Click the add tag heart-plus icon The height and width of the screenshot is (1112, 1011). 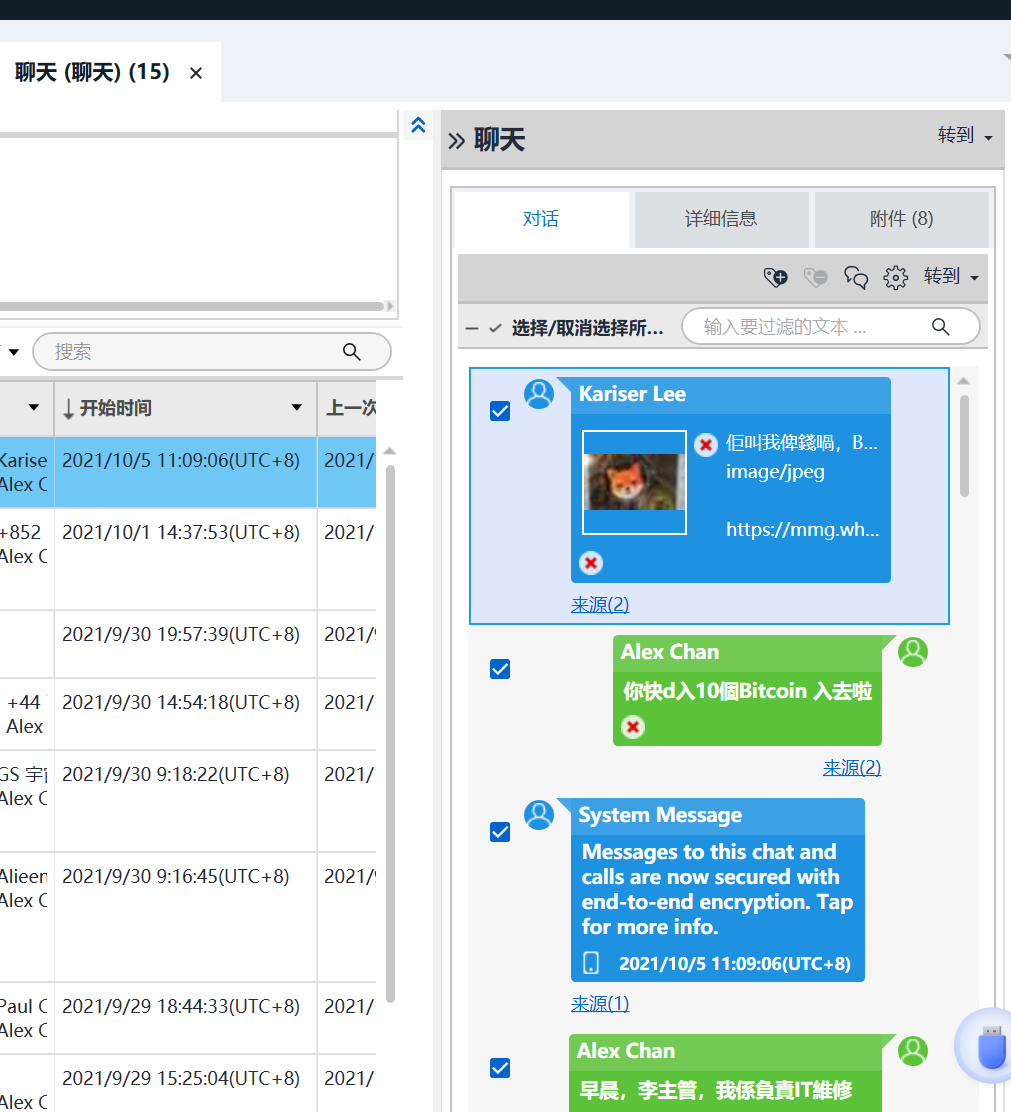[x=775, y=277]
